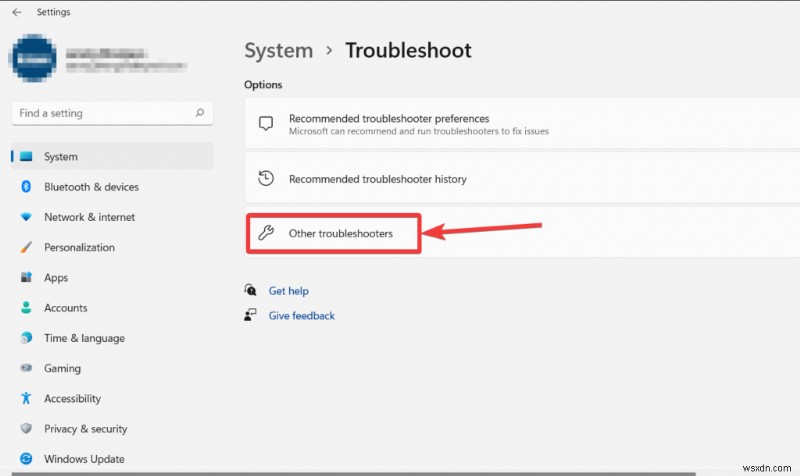Click the speech bubble icon for troubleshooter preferences

266,123
